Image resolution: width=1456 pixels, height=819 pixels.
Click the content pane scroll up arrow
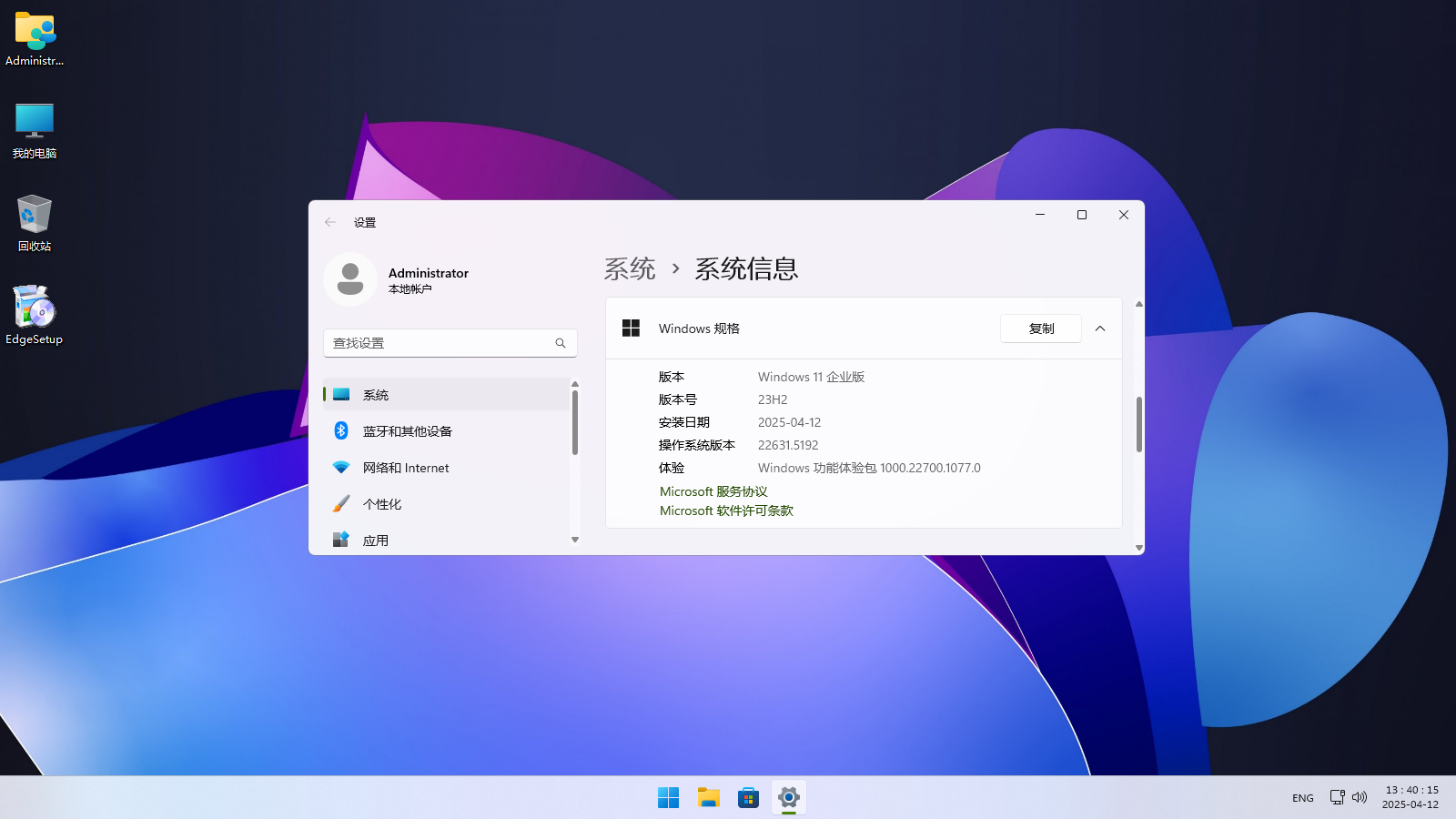point(1139,304)
